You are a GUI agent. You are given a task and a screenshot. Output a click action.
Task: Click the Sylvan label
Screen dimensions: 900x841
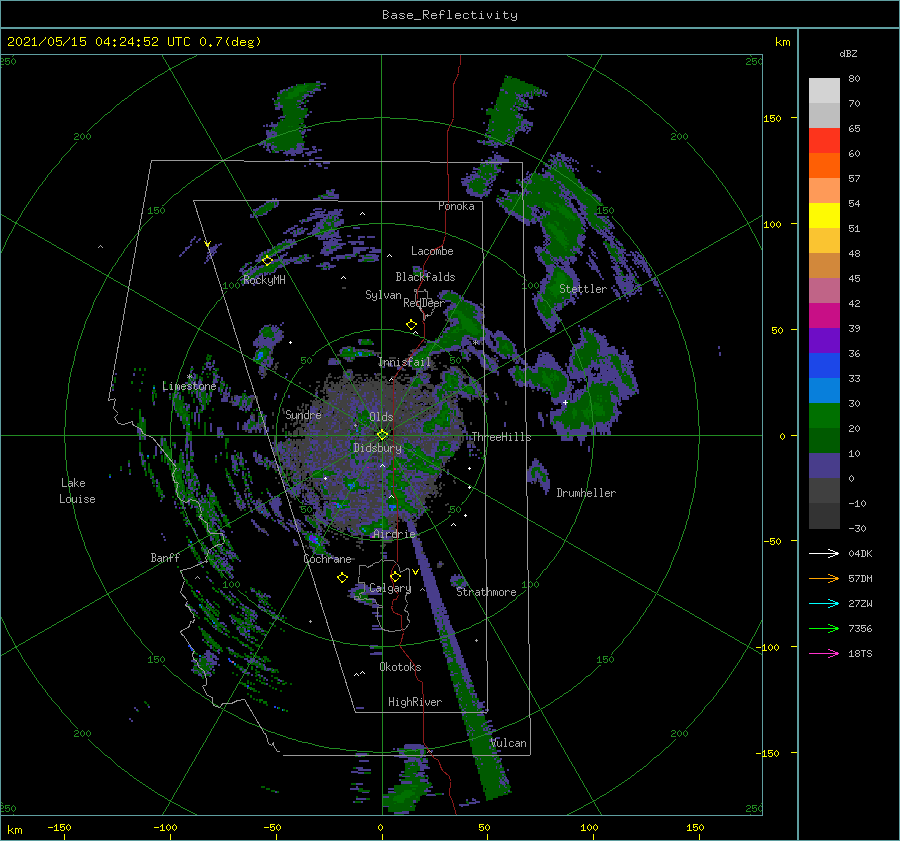383,295
